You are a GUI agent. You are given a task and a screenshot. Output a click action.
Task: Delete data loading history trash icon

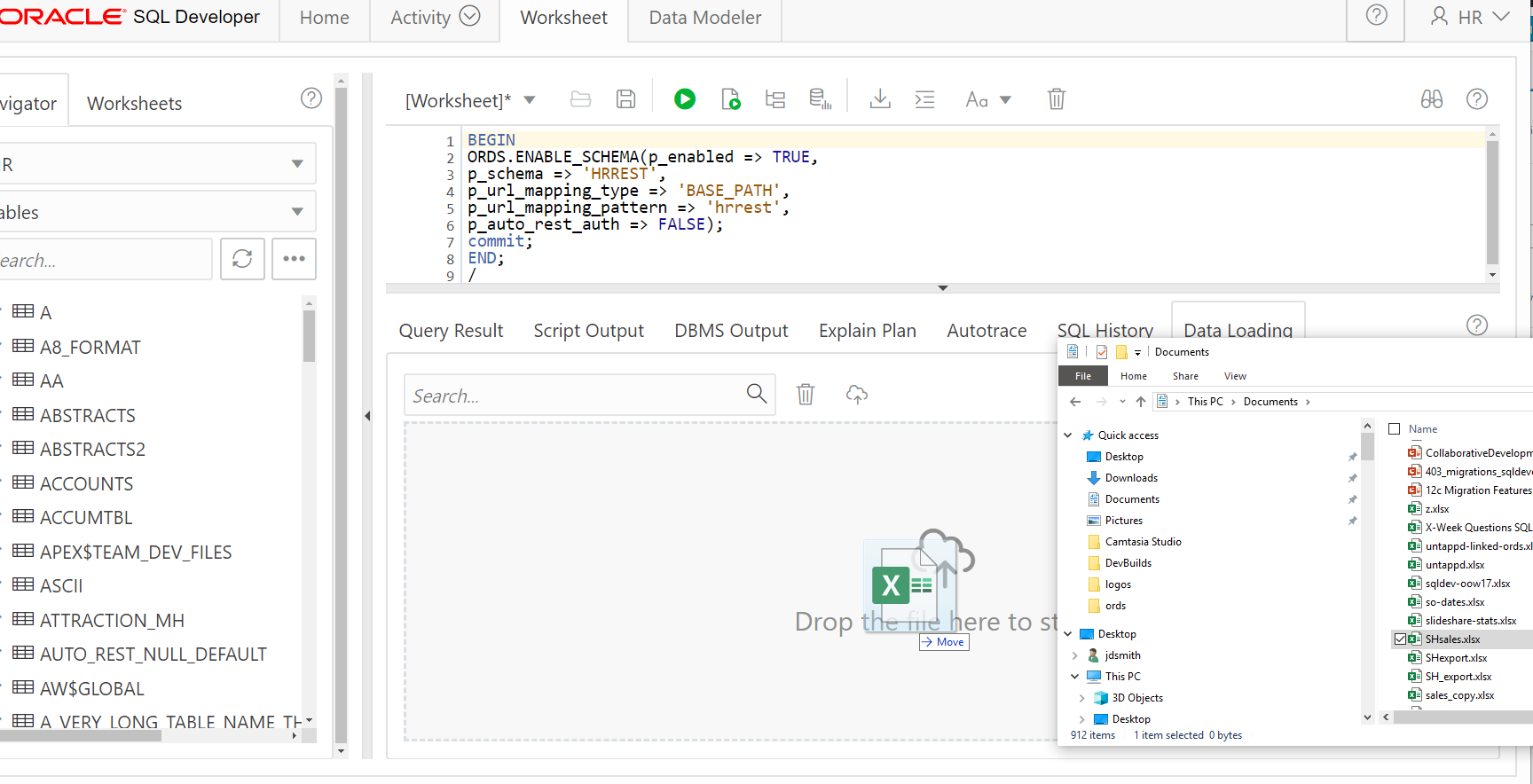coord(806,394)
